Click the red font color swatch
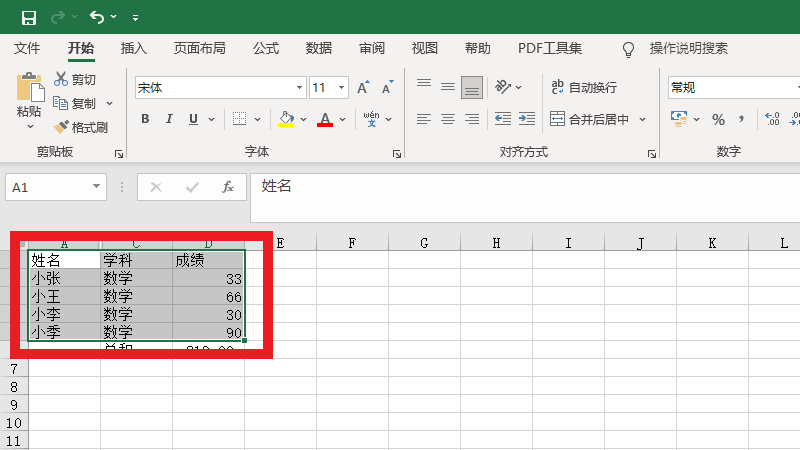800x450 pixels. pyautogui.click(x=325, y=119)
